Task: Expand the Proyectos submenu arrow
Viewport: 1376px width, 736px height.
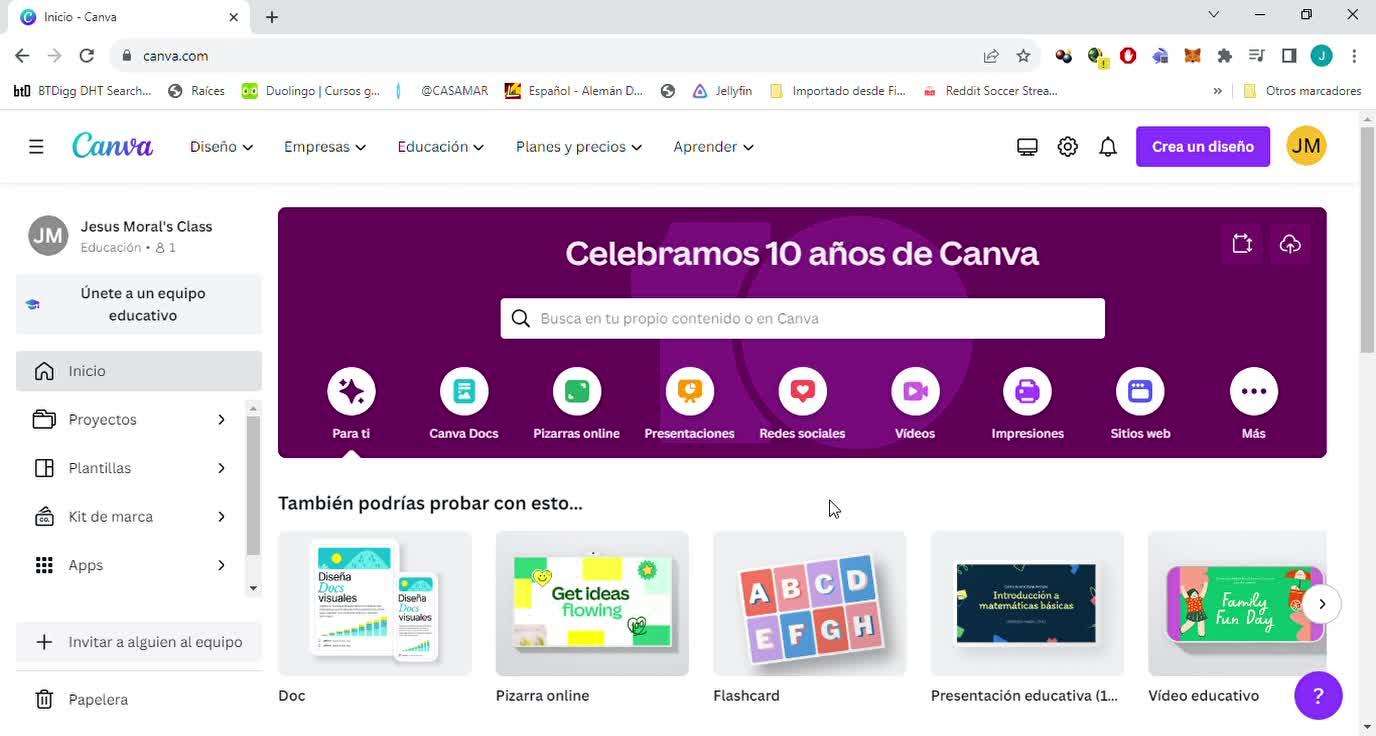Action: 221,420
